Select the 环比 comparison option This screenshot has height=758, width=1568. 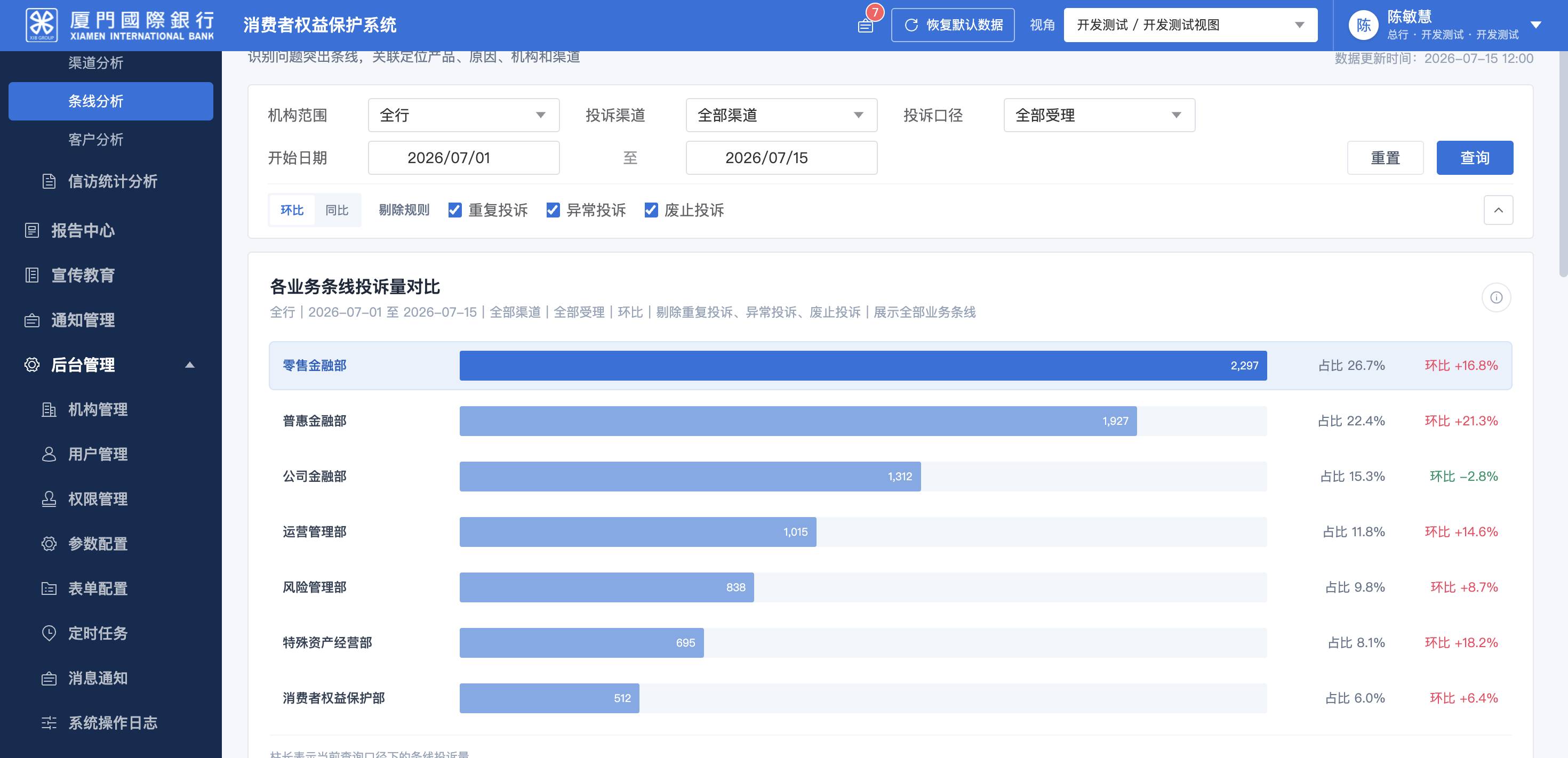292,210
